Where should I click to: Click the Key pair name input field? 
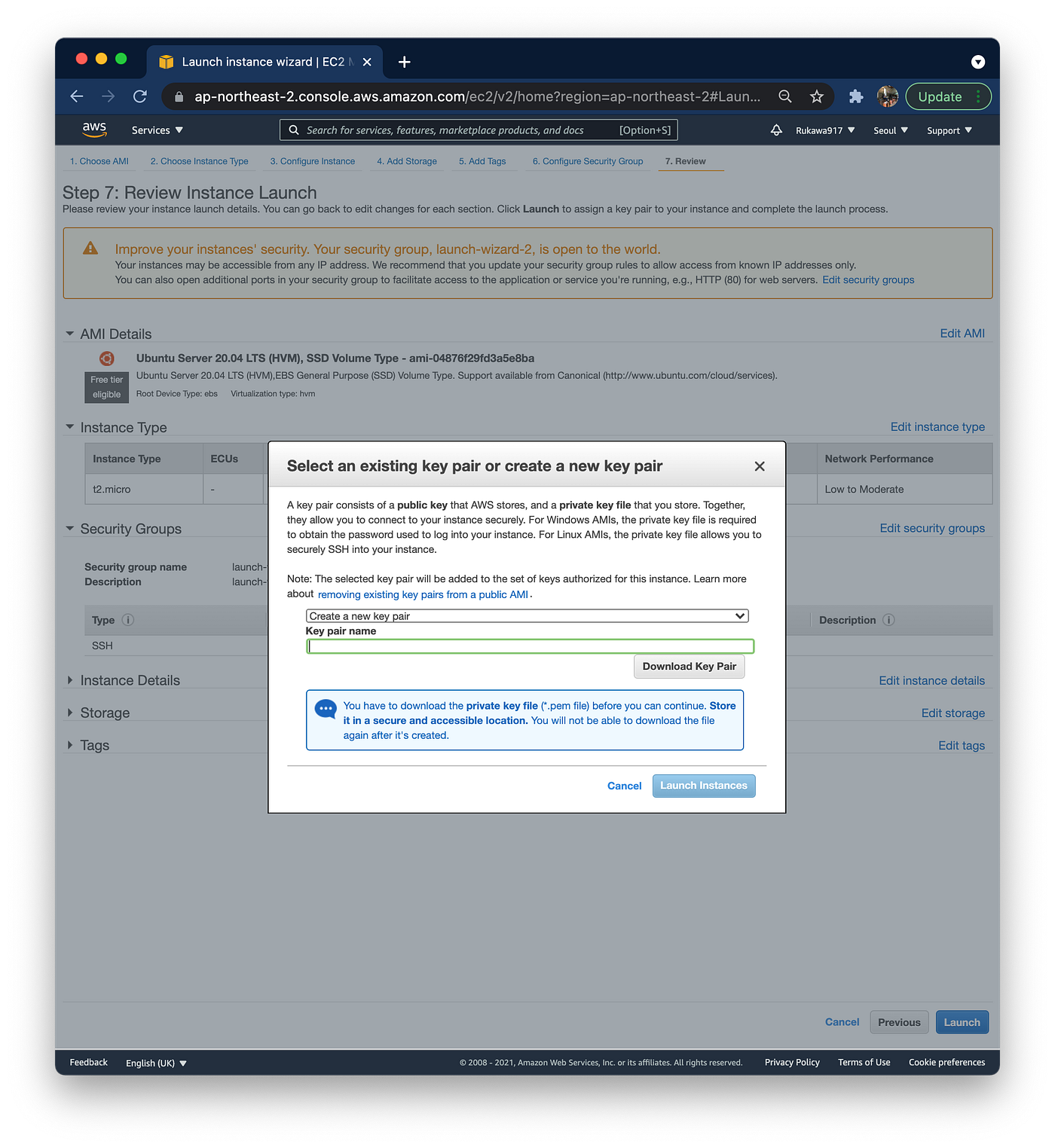(x=531, y=646)
